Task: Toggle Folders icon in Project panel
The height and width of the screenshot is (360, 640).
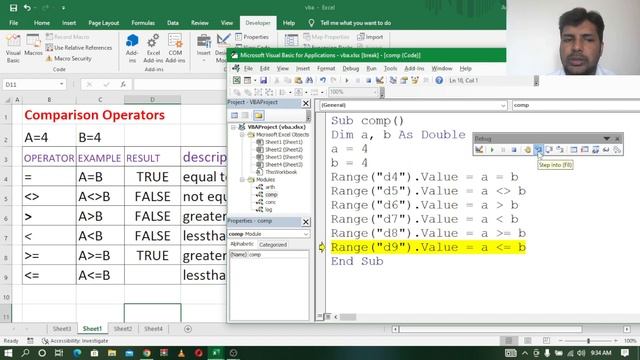Action: [258, 116]
